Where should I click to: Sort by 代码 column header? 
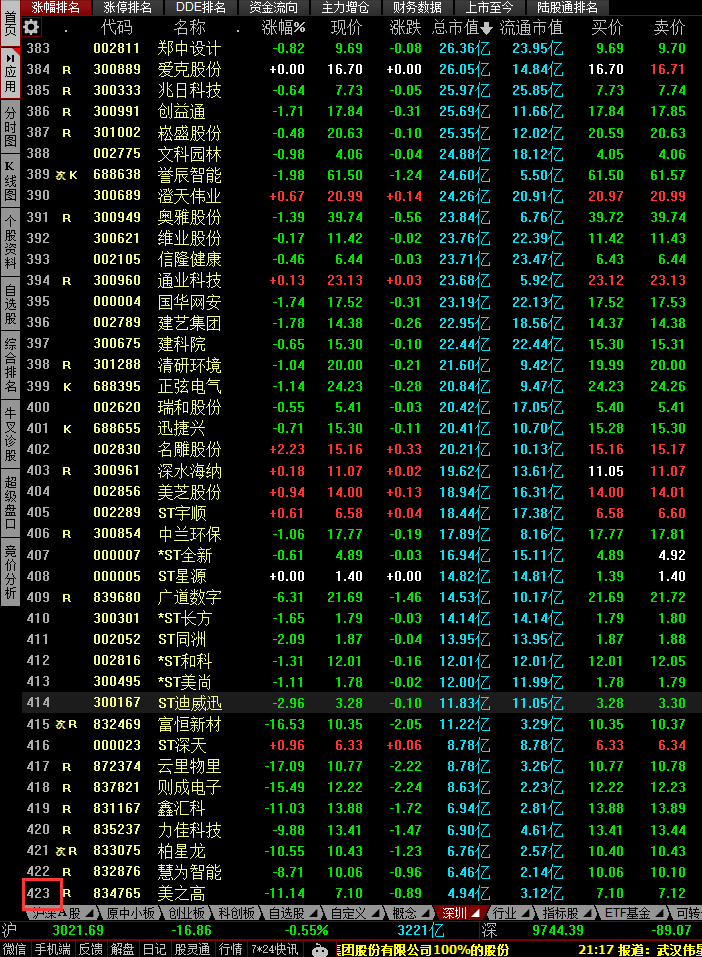[116, 27]
